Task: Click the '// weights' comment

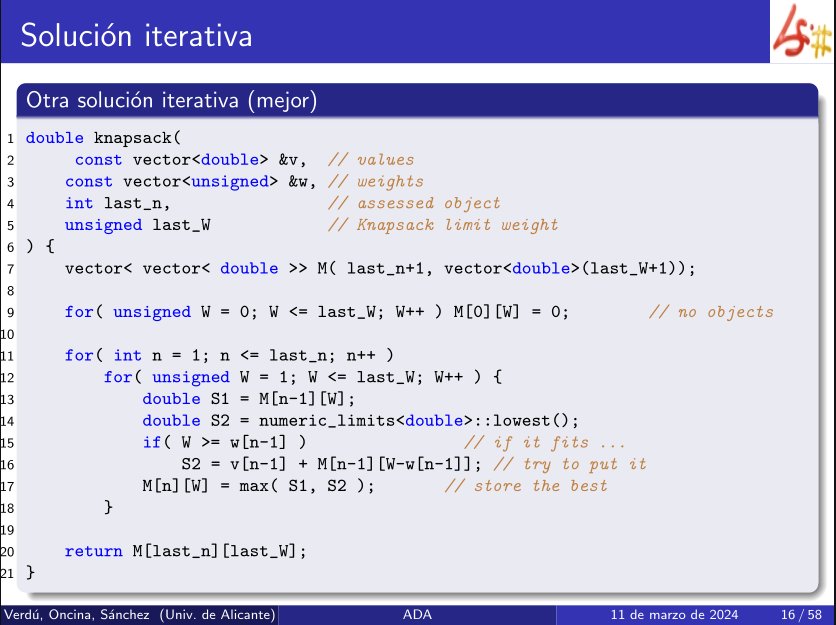Action: [x=376, y=182]
